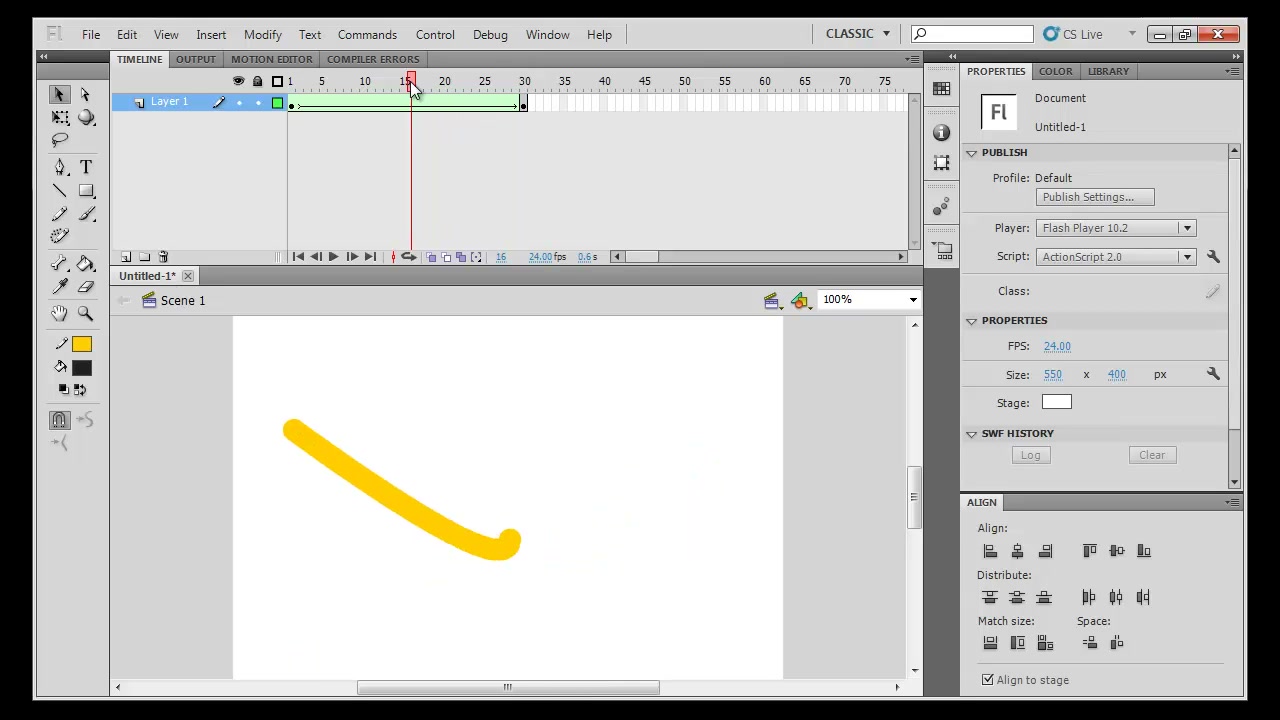The height and width of the screenshot is (720, 1280).
Task: Toggle show/hide all layers eye icon
Action: 238,81
